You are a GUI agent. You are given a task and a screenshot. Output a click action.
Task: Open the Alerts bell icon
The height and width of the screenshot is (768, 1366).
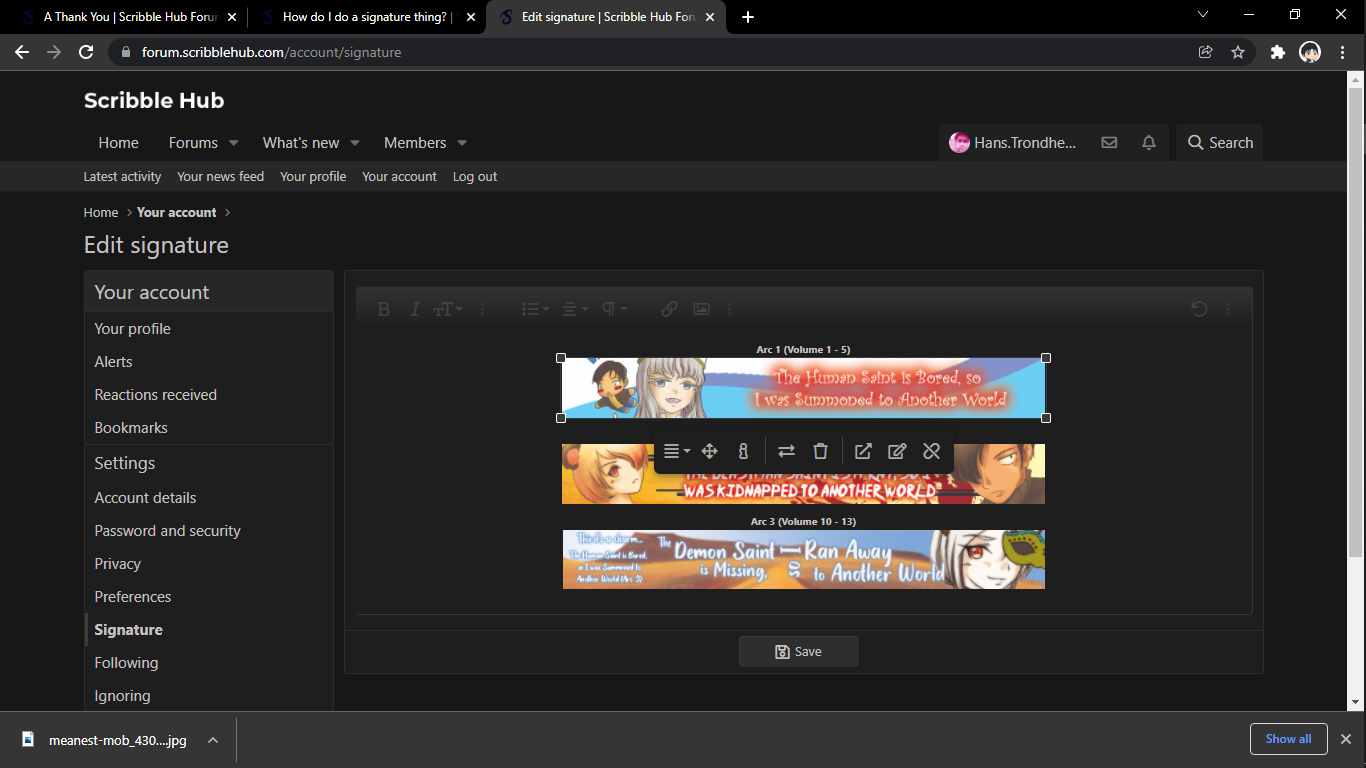tap(1149, 143)
